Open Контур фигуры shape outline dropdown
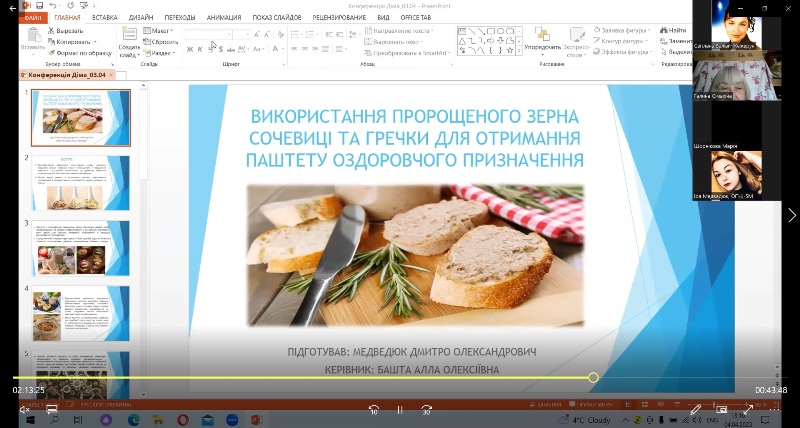 pos(620,41)
